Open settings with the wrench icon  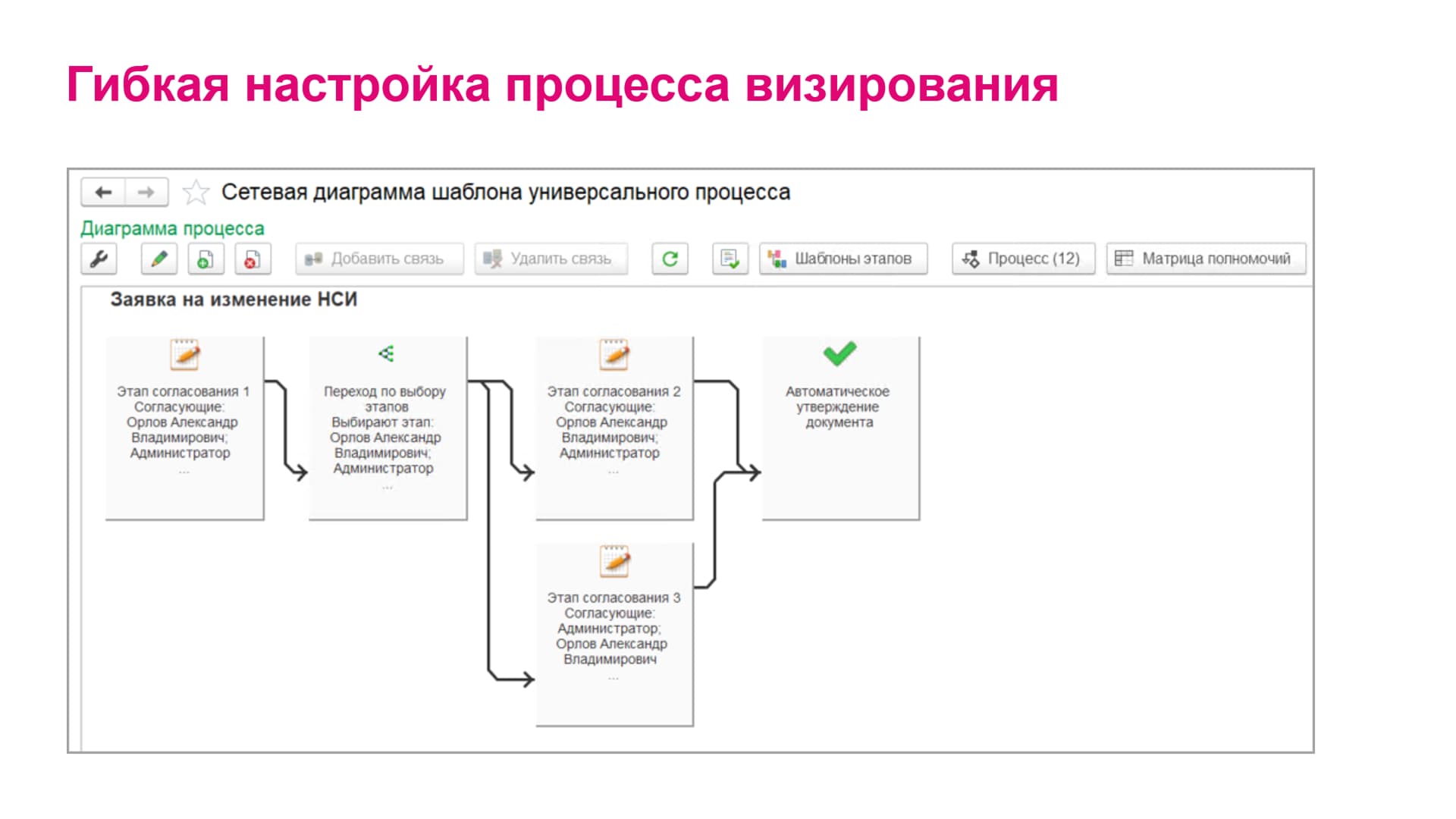[99, 259]
